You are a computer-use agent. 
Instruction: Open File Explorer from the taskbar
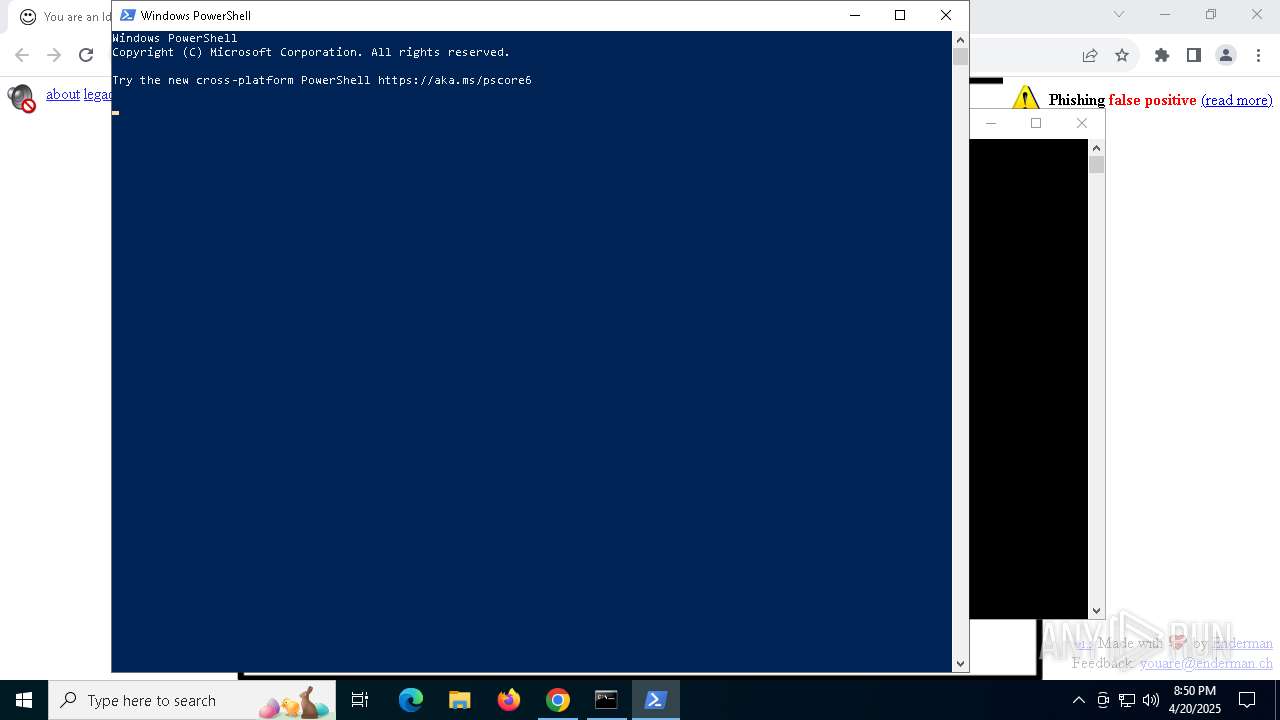tap(459, 700)
